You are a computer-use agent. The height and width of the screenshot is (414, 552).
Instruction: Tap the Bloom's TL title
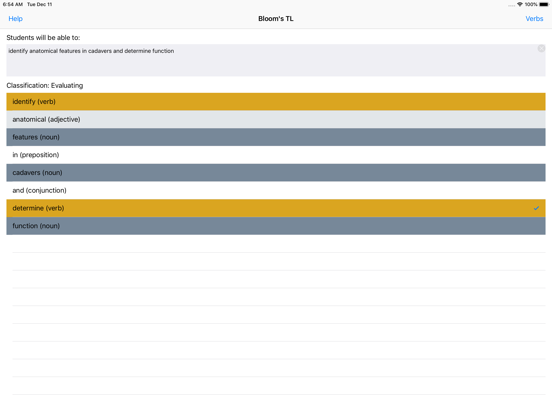[276, 19]
